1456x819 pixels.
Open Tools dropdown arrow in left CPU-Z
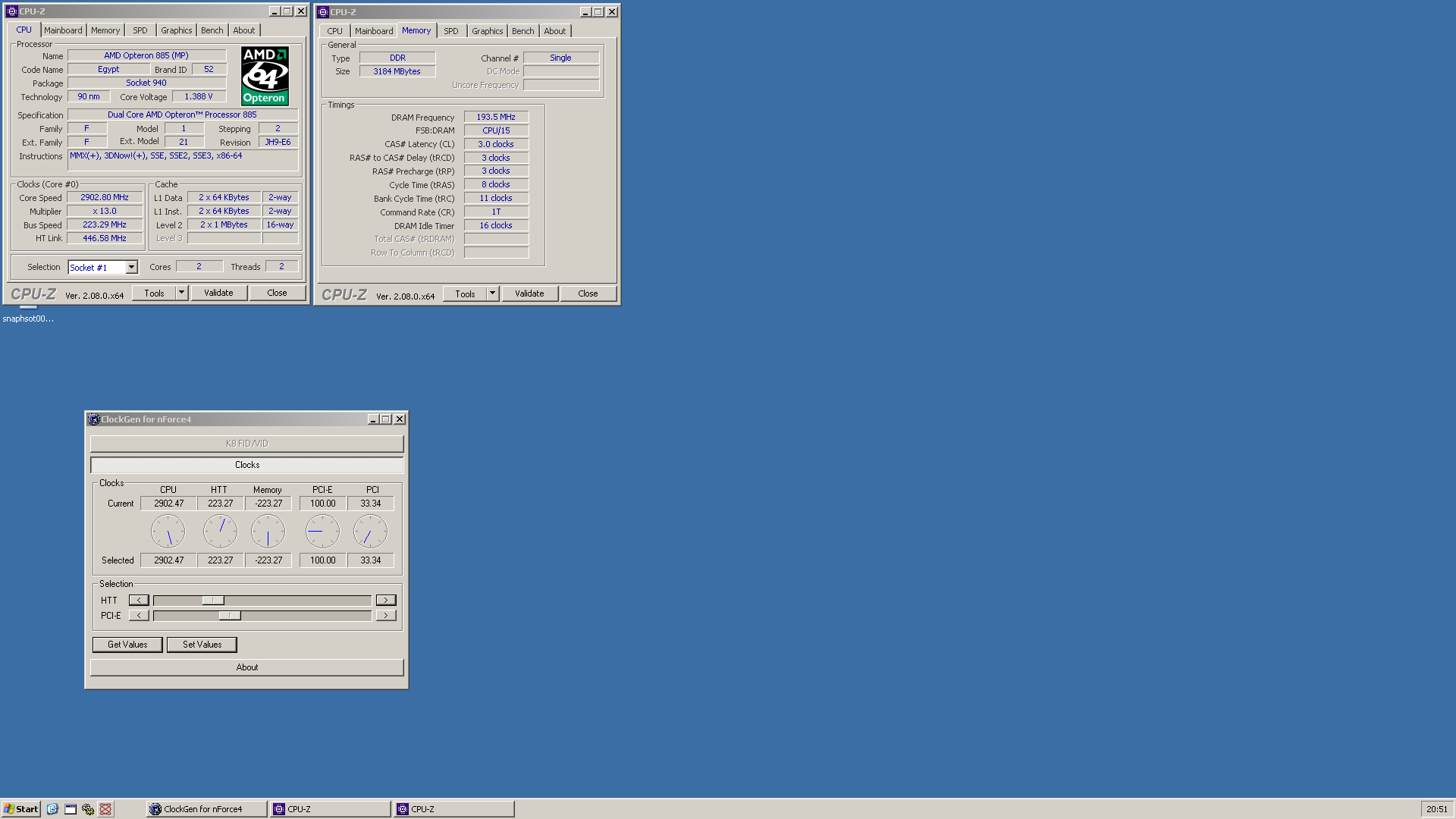point(181,293)
